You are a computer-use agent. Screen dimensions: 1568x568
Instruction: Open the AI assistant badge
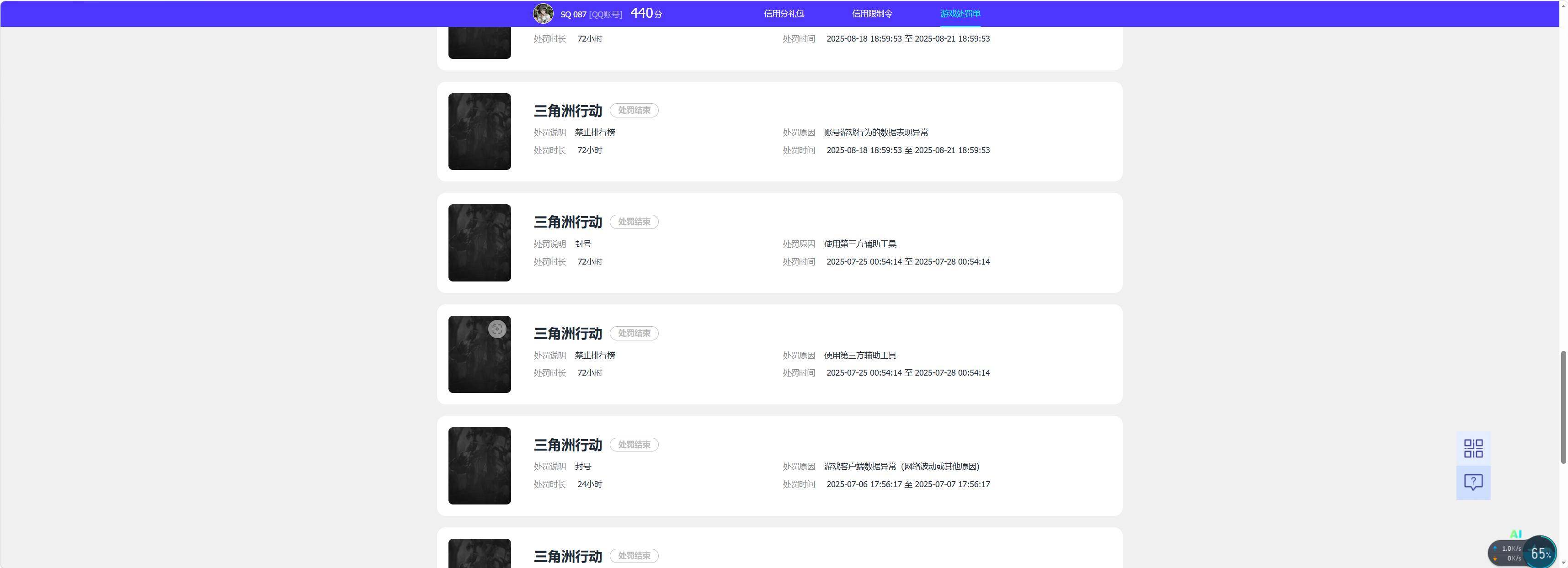pos(1515,534)
